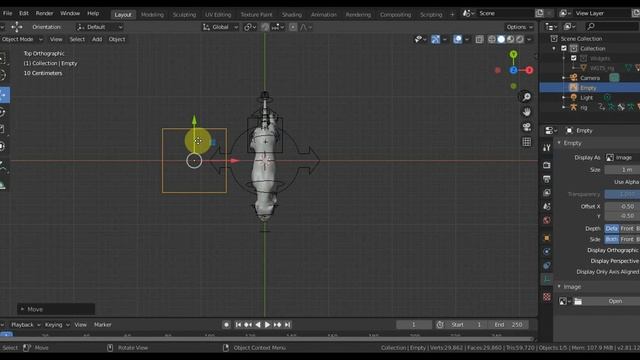Viewport: 640px width, 360px height.
Task: Jump to the timeline end frame
Action: [x=287, y=324]
